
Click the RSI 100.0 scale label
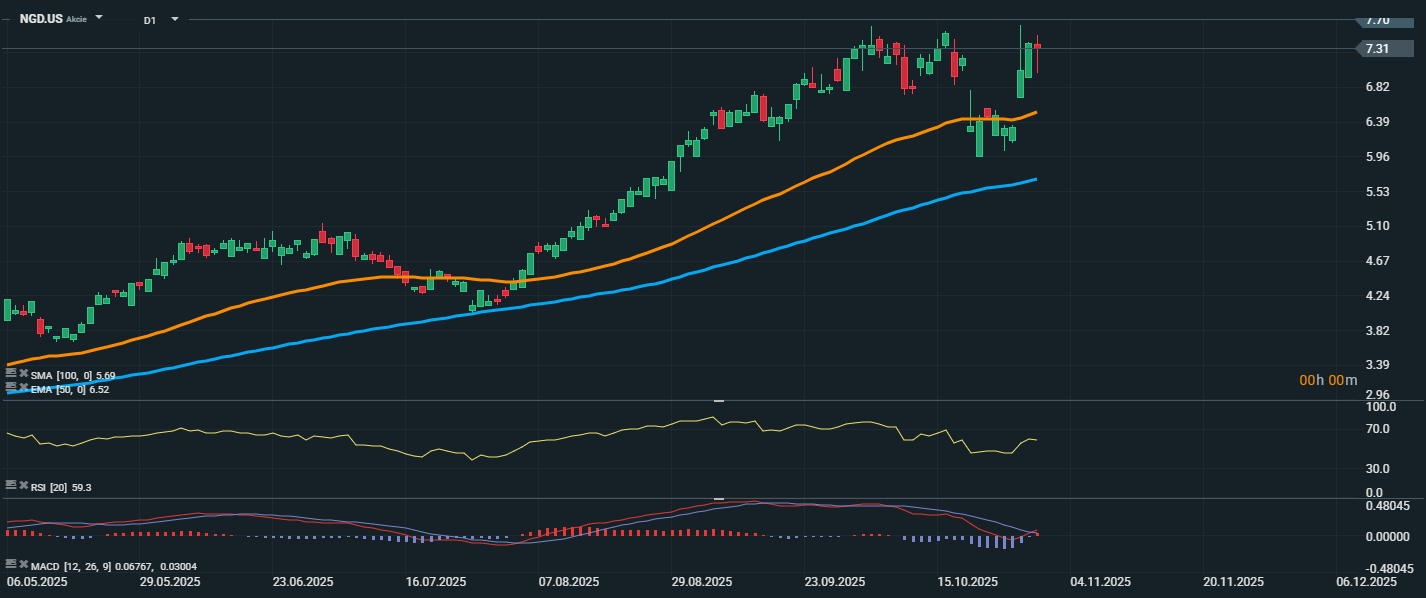click(1381, 408)
